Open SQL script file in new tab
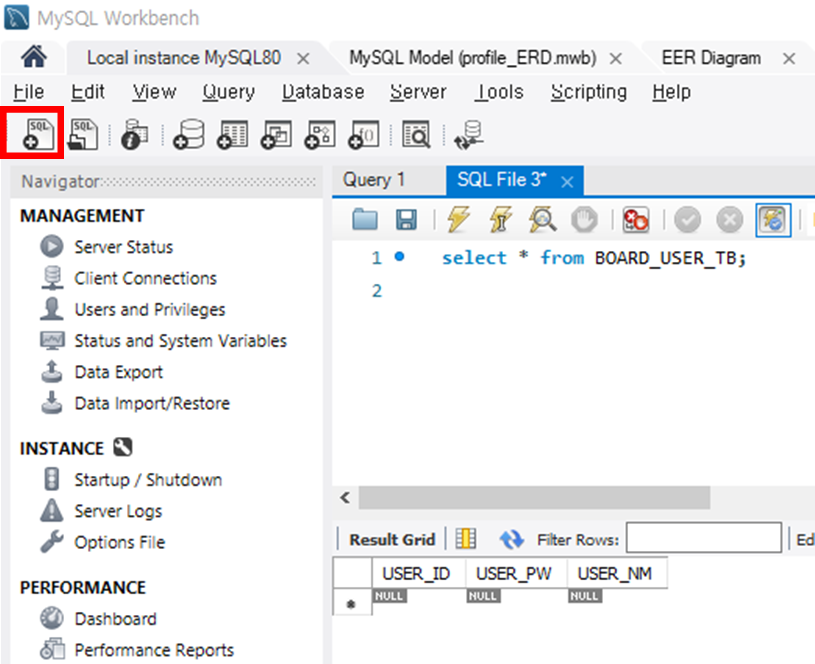The image size is (815, 664). (83, 135)
